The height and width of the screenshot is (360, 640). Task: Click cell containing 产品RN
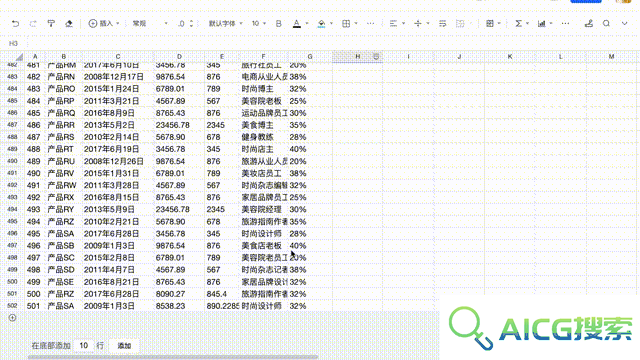(x=64, y=77)
